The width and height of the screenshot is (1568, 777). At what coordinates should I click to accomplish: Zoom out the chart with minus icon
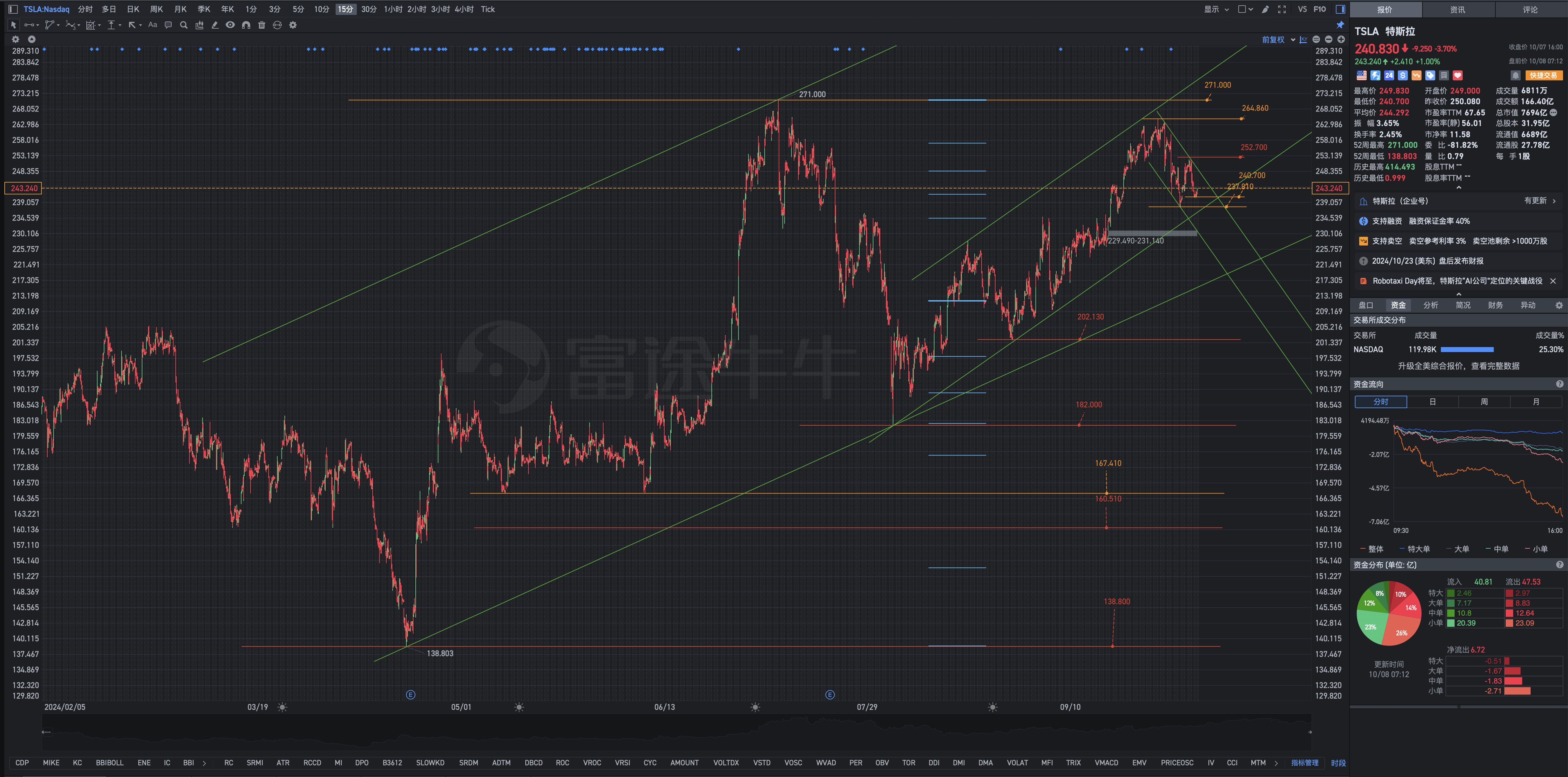click(x=1328, y=40)
